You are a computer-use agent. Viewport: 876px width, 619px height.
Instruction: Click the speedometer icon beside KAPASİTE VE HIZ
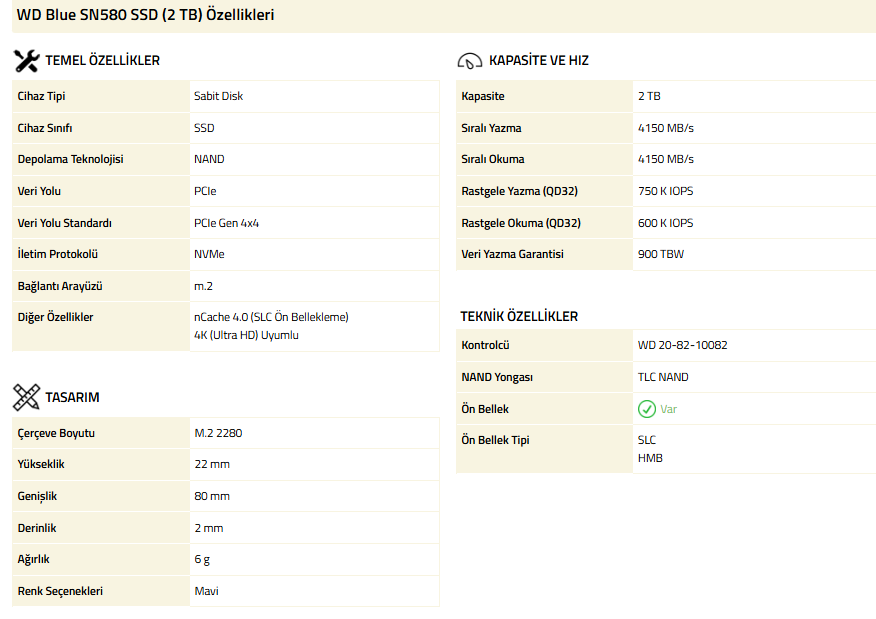[469, 61]
